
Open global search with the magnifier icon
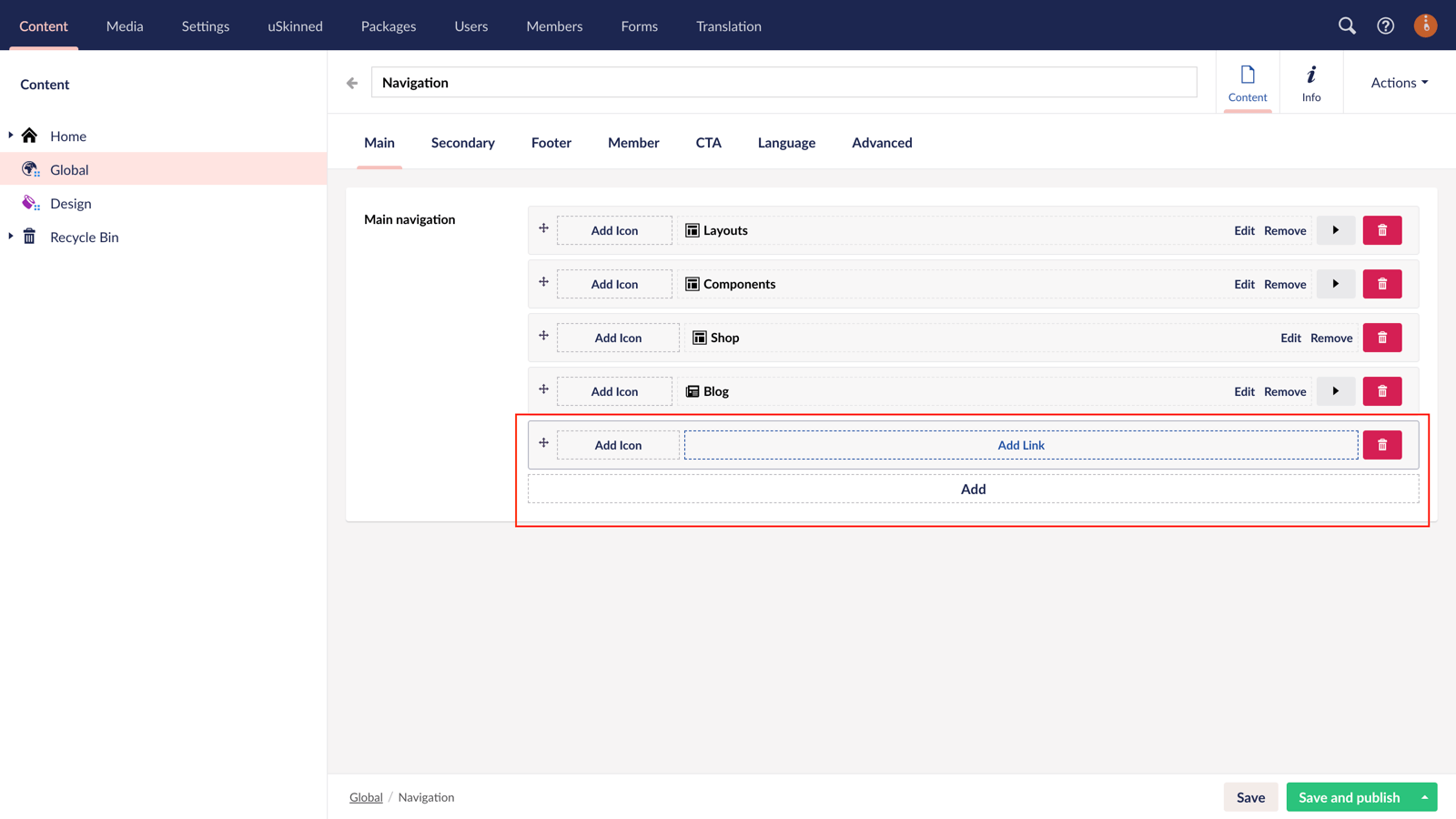click(1347, 26)
